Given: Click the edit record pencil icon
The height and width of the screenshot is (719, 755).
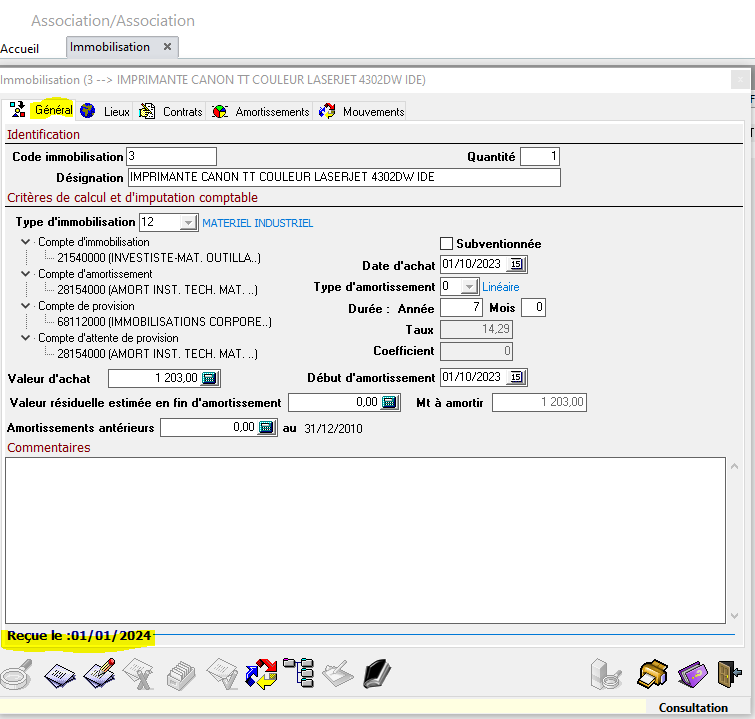Looking at the screenshot, I should (x=100, y=673).
